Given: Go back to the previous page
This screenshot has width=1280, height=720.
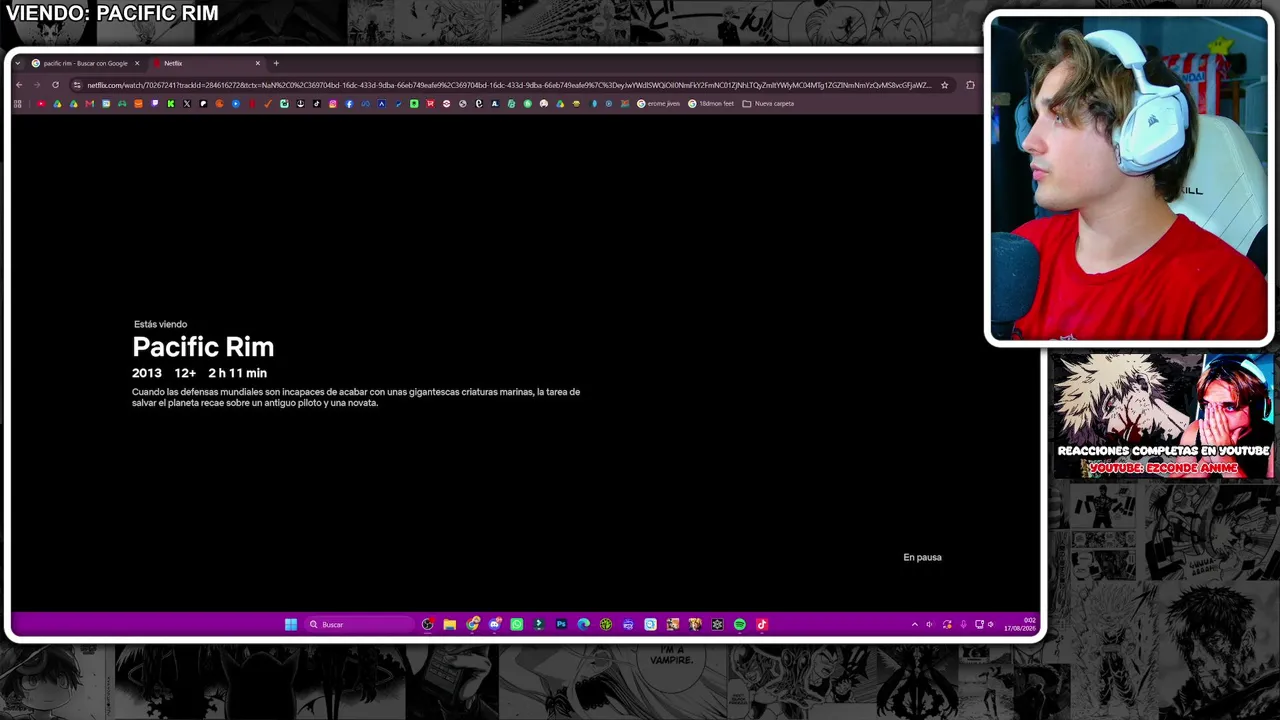Looking at the screenshot, I should tap(19, 85).
